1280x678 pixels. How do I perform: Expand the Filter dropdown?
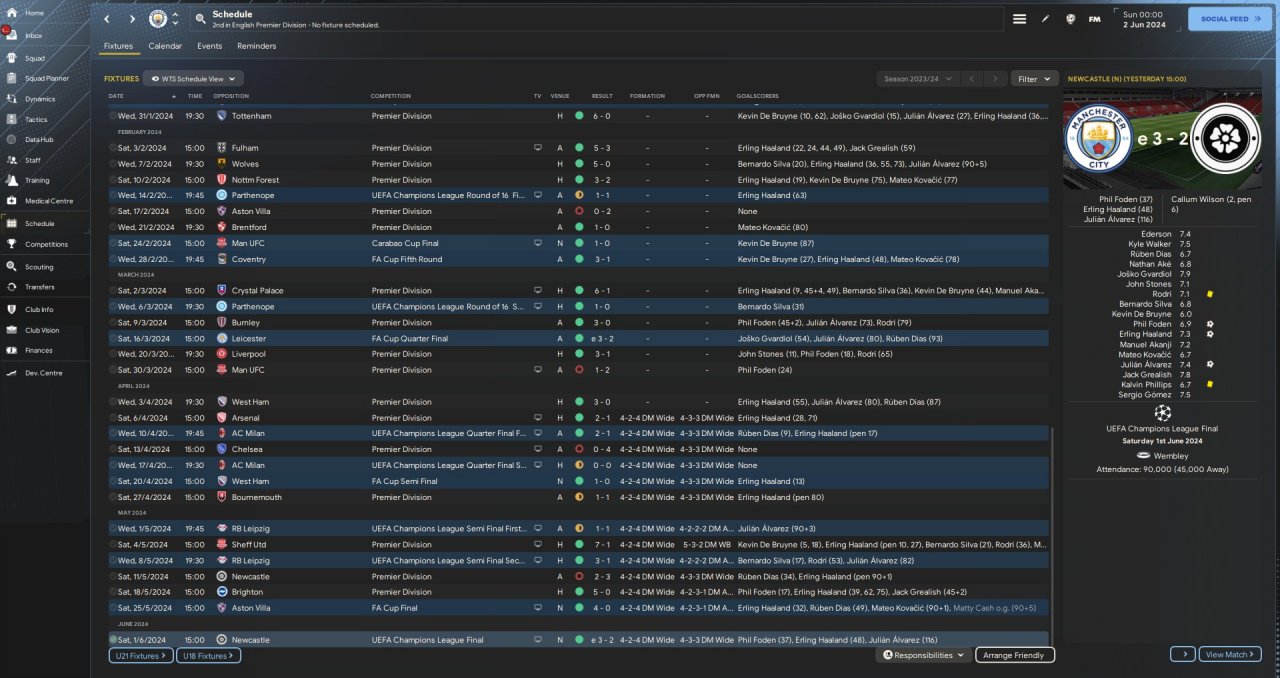1034,78
